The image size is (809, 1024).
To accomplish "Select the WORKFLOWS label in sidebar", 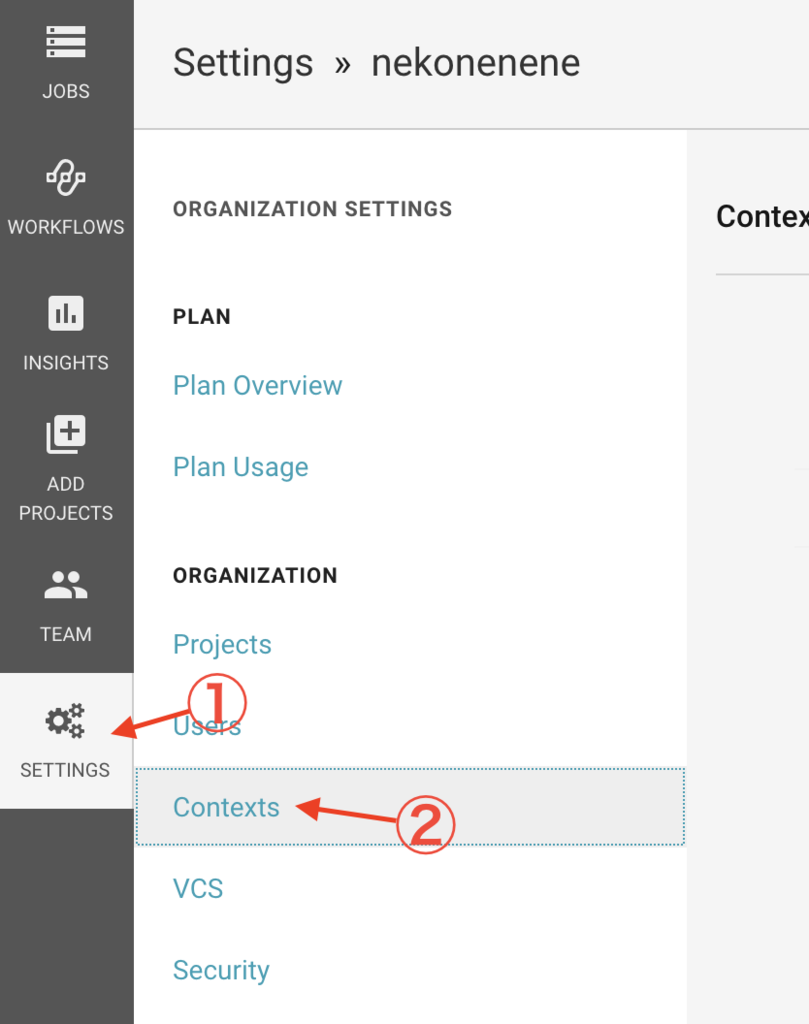I will [x=66, y=227].
